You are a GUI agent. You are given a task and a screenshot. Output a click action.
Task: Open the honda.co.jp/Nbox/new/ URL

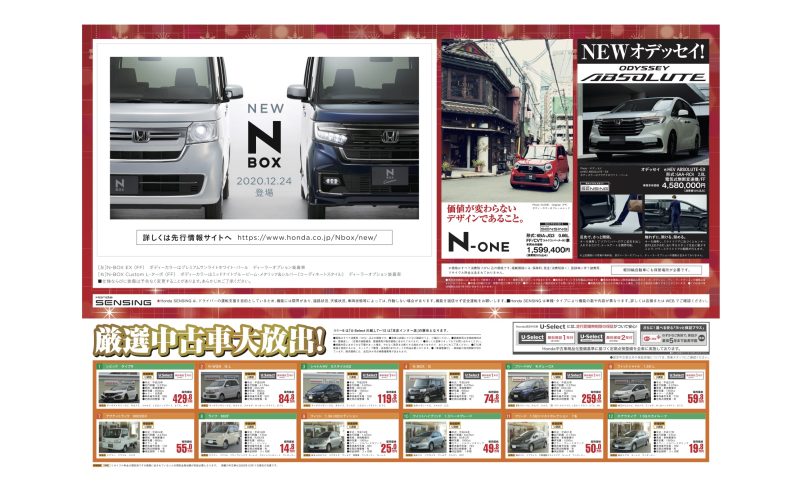coord(307,238)
